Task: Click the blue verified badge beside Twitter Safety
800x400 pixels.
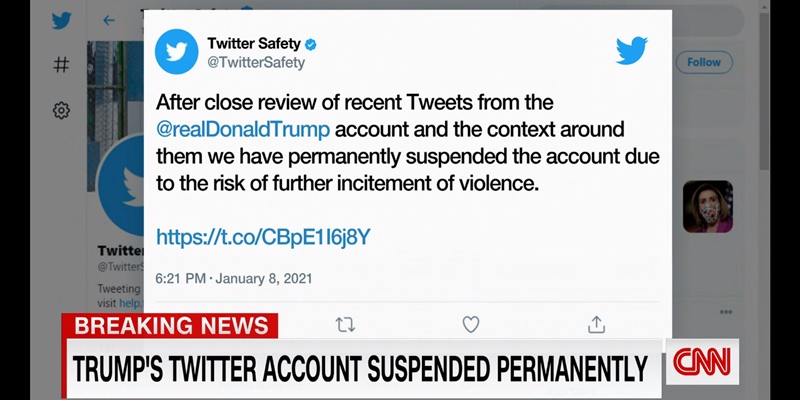Action: coord(311,44)
